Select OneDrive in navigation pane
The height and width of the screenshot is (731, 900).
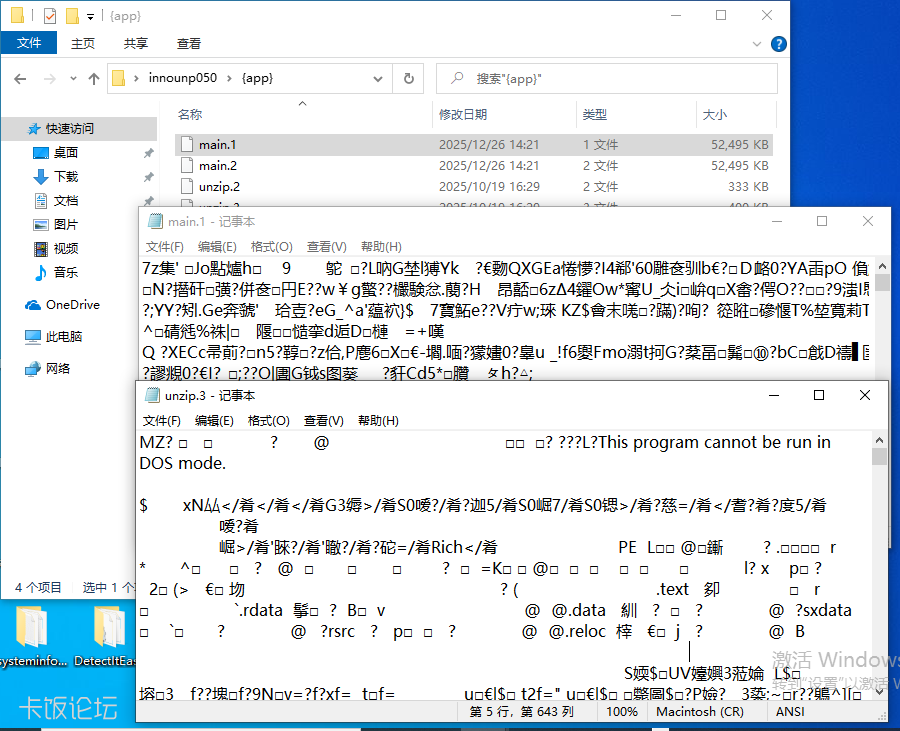[72, 304]
